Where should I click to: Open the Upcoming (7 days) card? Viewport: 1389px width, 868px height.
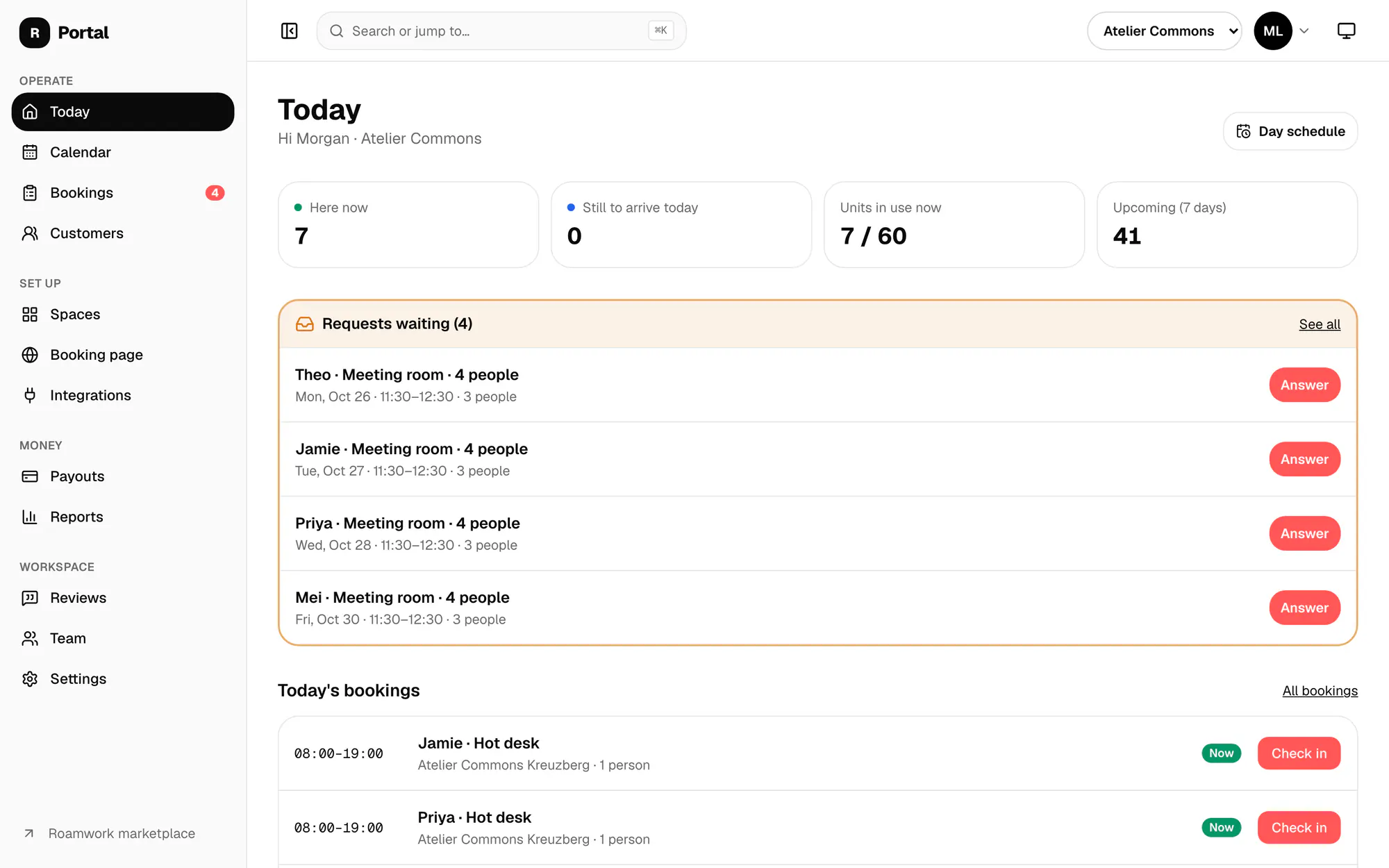[1227, 225]
